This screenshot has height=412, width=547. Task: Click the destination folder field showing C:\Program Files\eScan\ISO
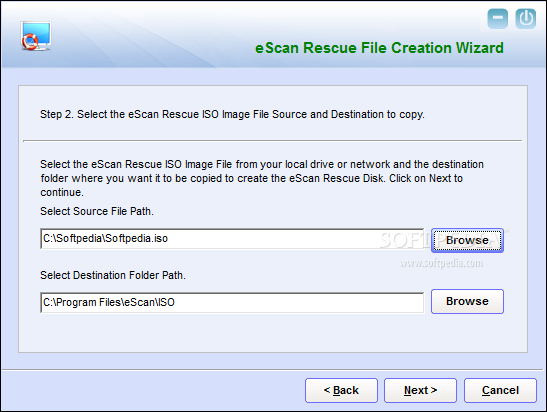(x=232, y=302)
